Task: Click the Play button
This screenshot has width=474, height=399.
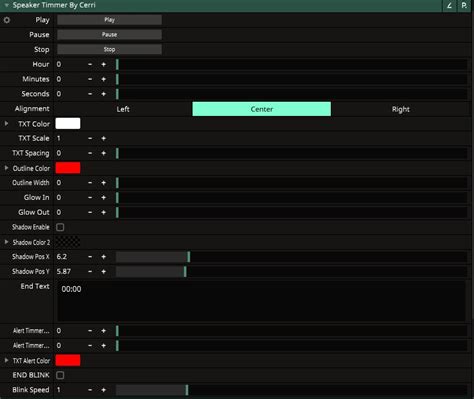Action: click(109, 20)
